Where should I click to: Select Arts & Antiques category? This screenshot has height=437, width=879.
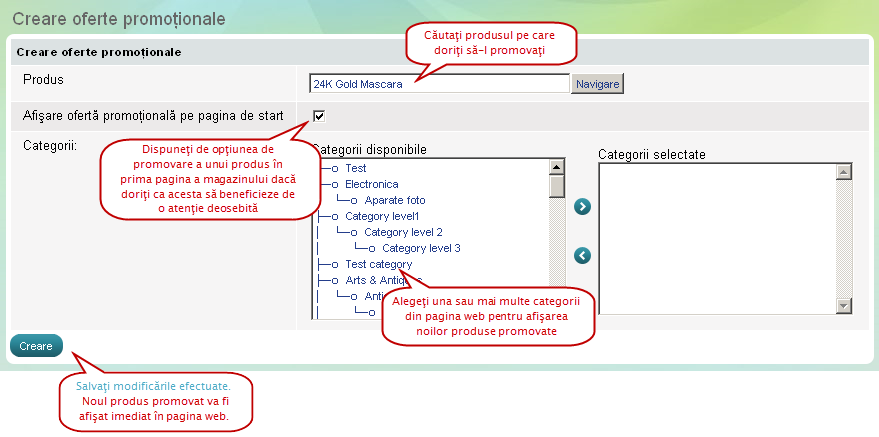(x=383, y=280)
